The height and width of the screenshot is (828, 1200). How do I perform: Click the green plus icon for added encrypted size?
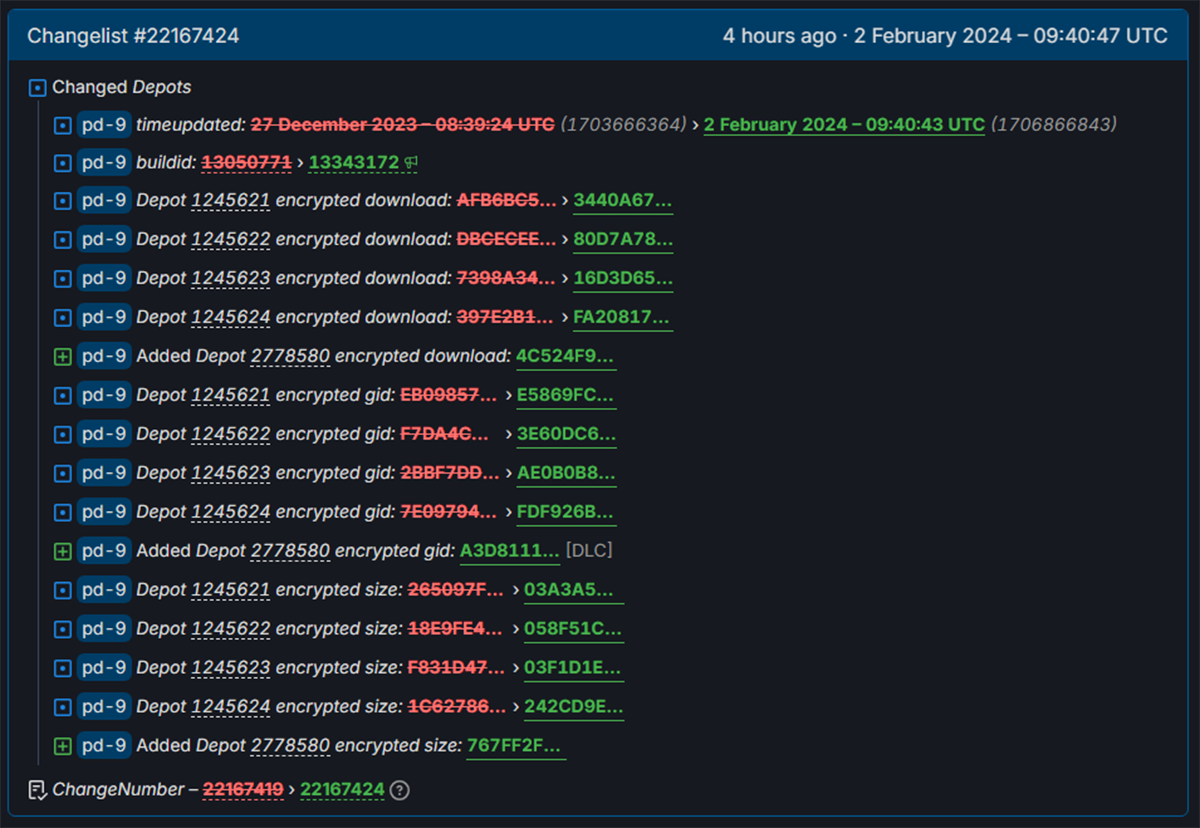pos(63,746)
